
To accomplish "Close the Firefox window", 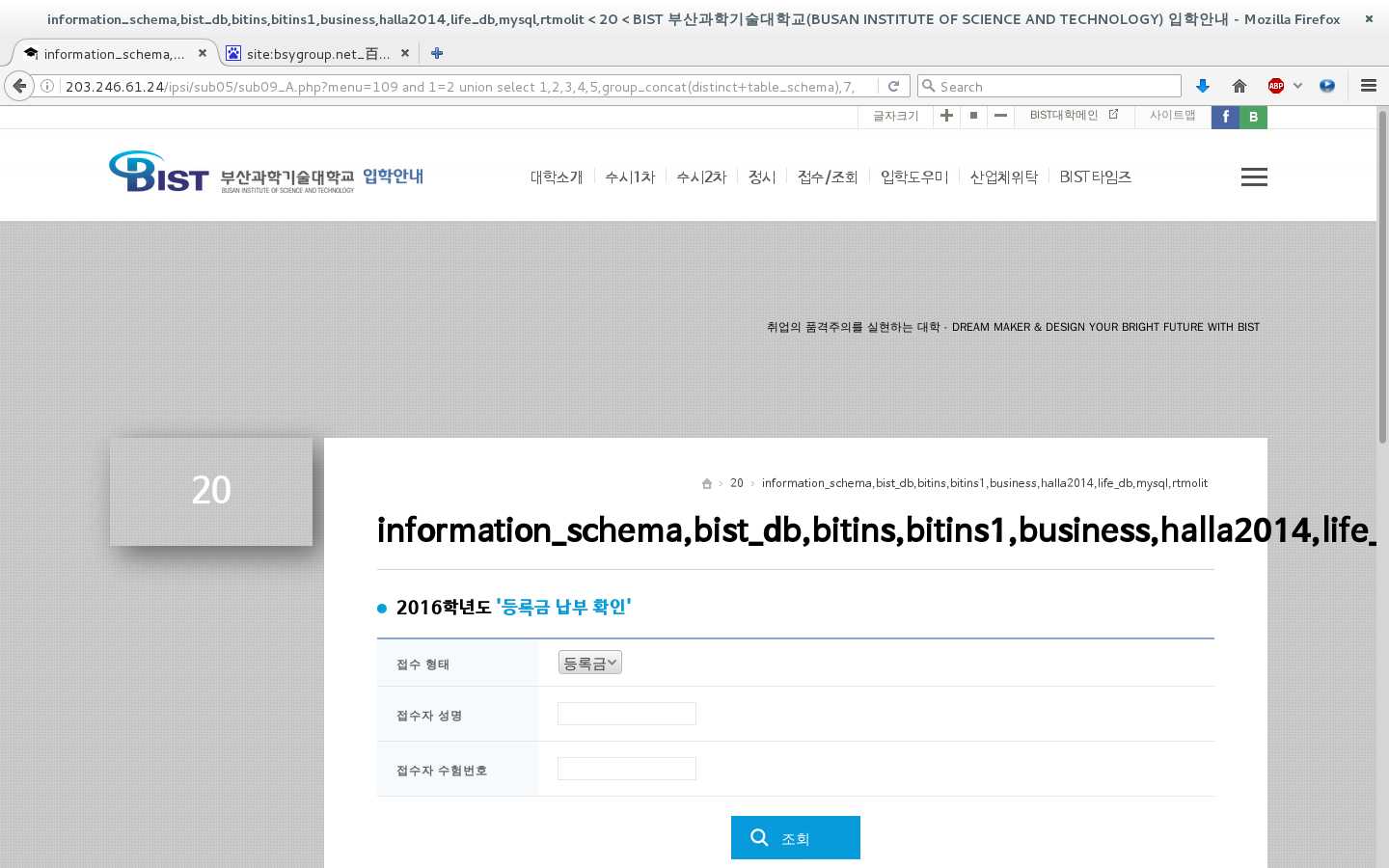I will tap(1368, 18).
